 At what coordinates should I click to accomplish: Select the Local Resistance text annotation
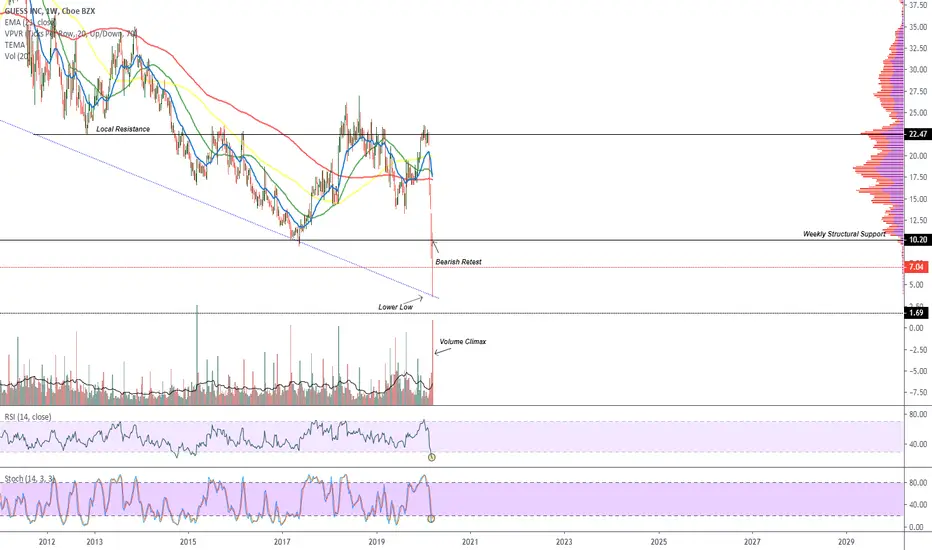[x=123, y=129]
